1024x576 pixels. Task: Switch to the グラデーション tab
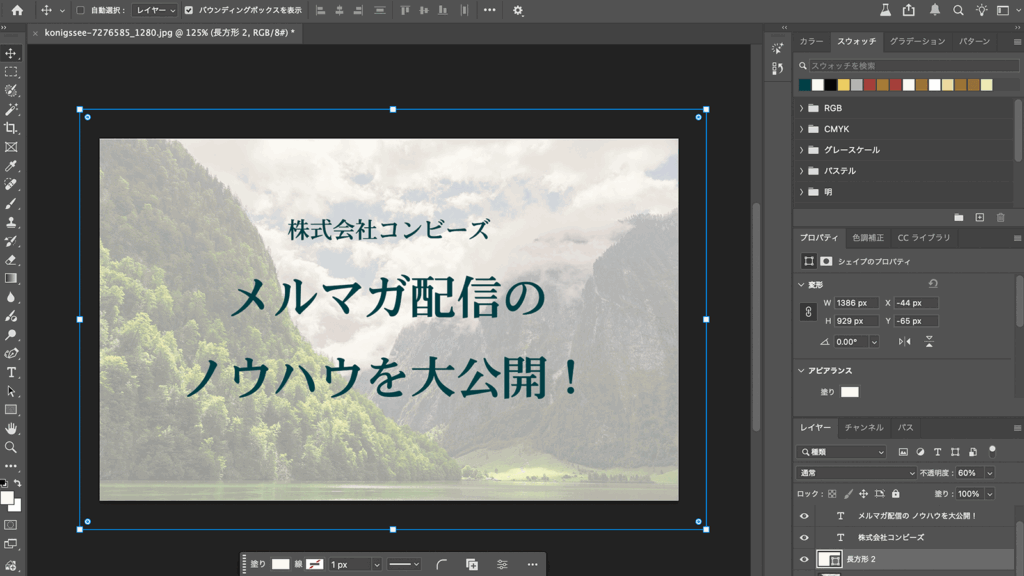coord(917,41)
